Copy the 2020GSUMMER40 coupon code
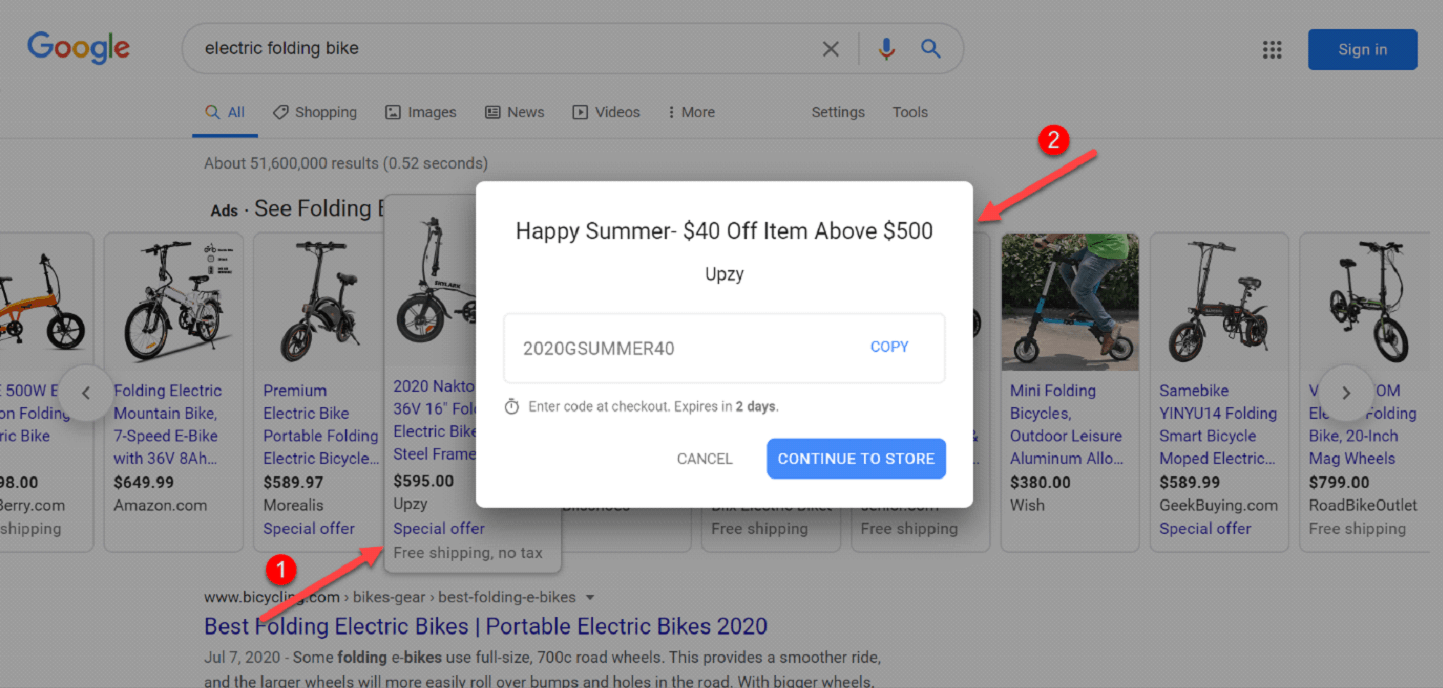The image size is (1443, 688). (x=889, y=347)
